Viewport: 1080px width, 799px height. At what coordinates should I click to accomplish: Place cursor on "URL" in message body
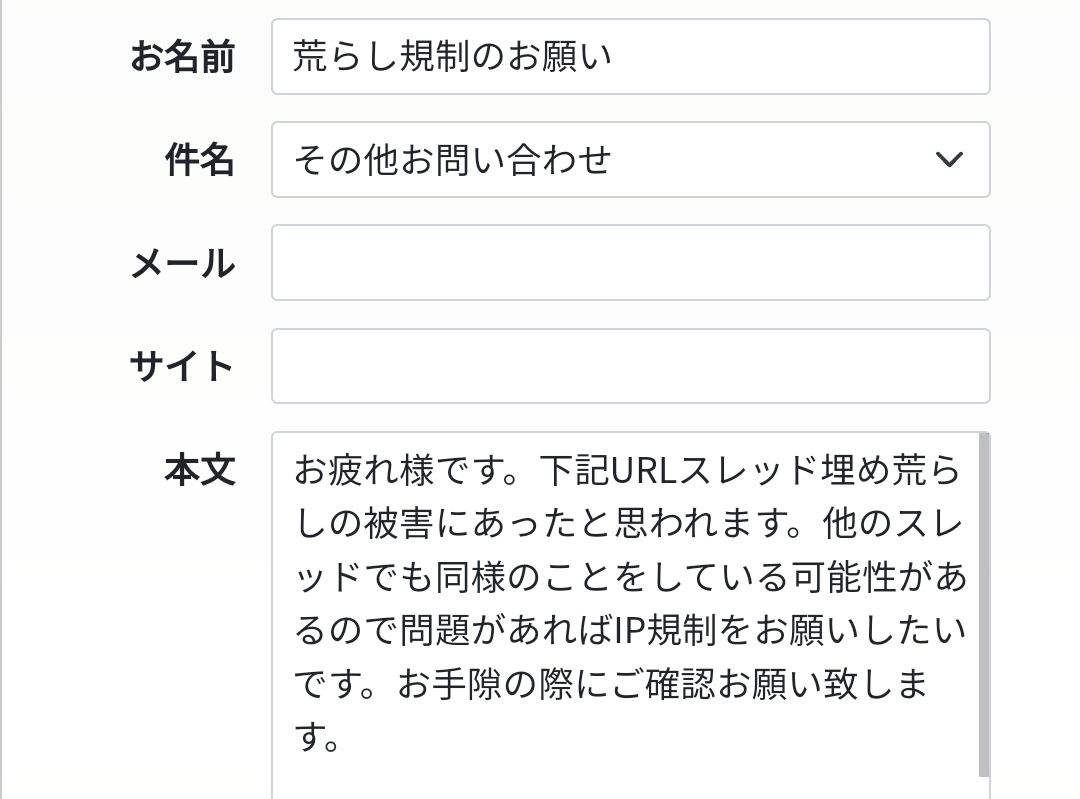pos(644,471)
